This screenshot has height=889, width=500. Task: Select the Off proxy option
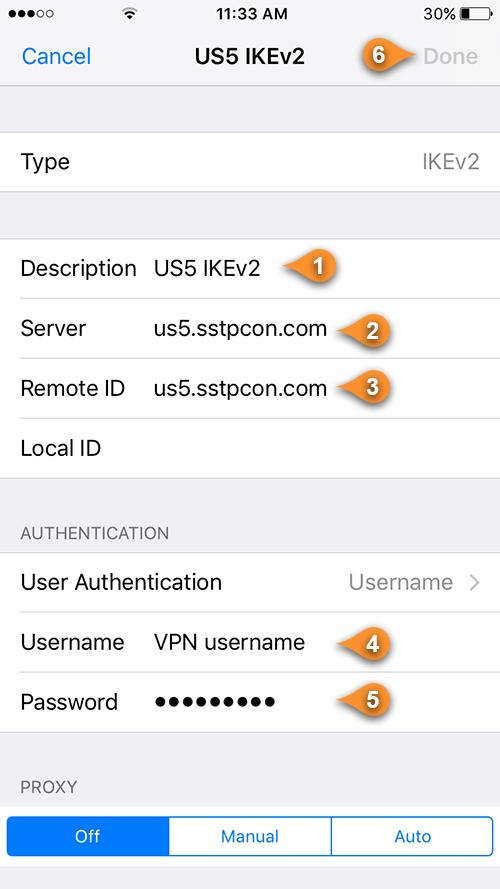[88, 836]
